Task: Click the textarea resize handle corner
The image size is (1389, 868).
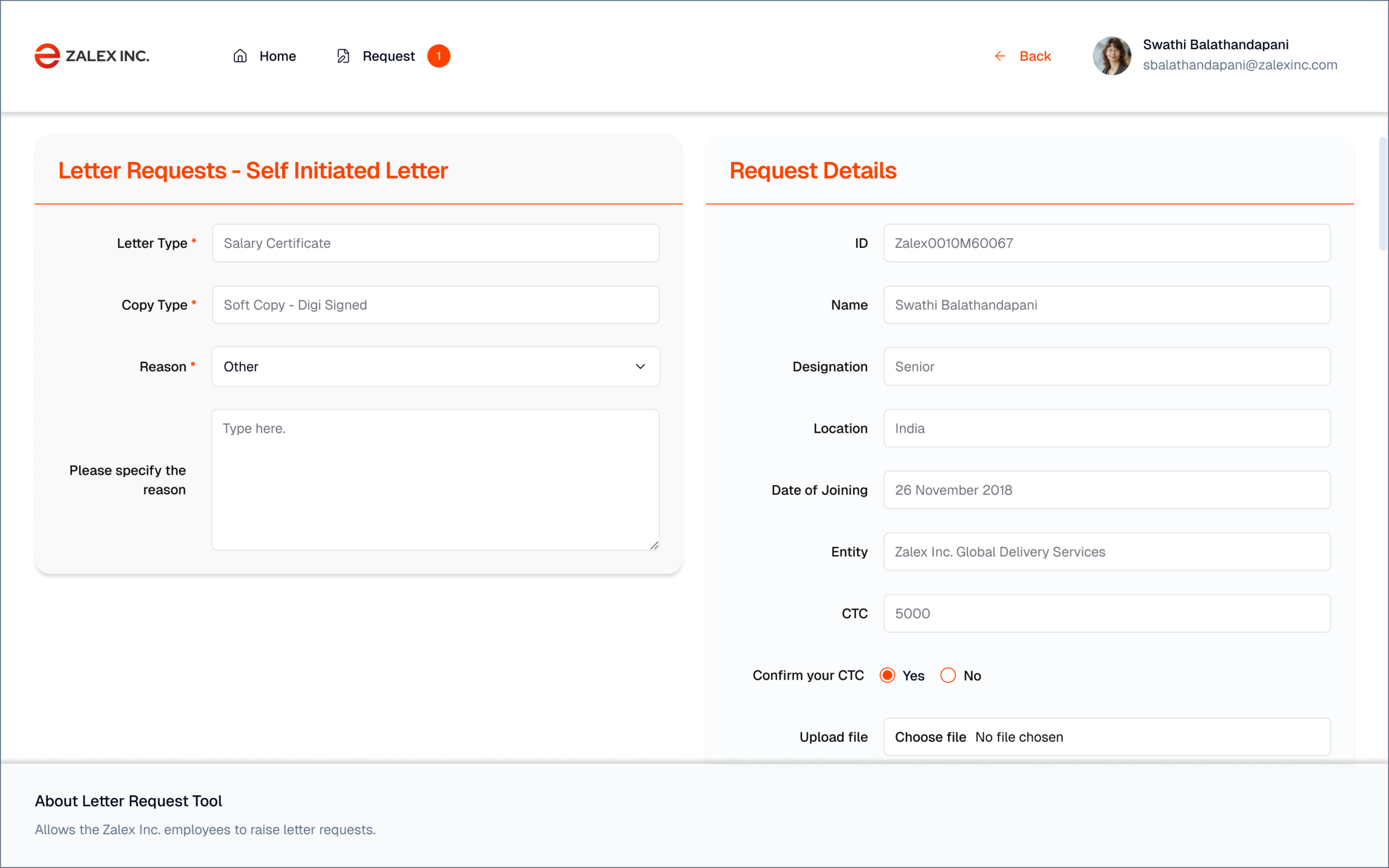Action: click(654, 545)
